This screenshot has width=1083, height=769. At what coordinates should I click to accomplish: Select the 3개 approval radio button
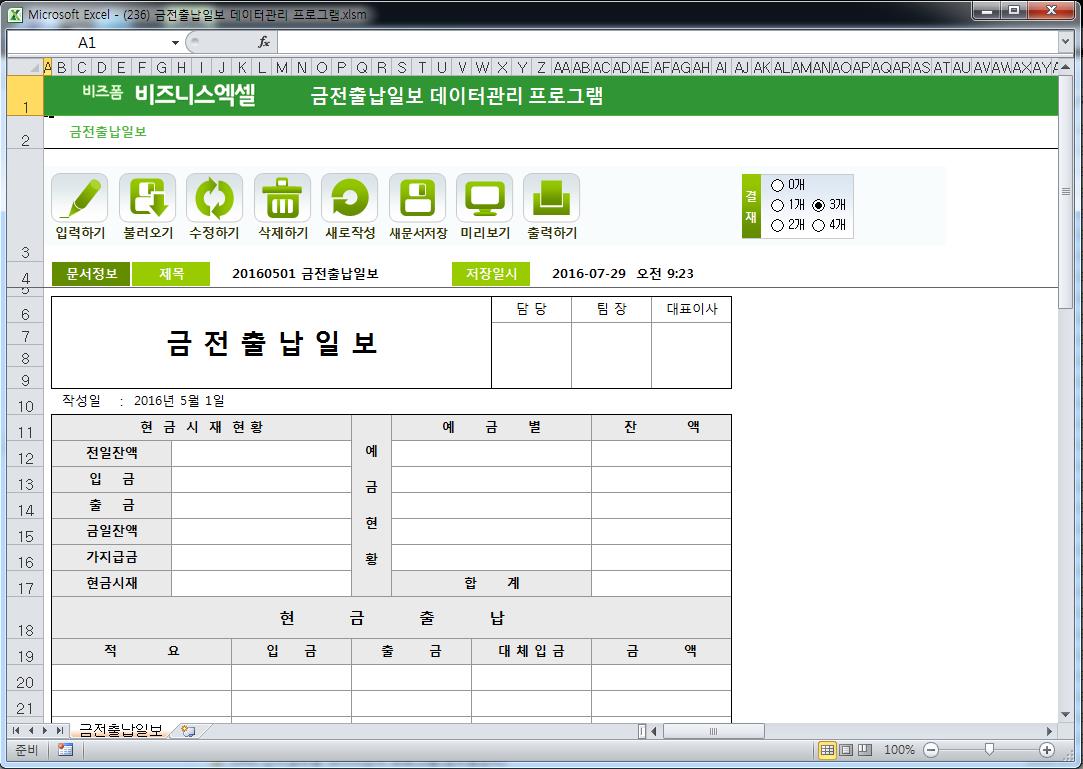[x=818, y=205]
